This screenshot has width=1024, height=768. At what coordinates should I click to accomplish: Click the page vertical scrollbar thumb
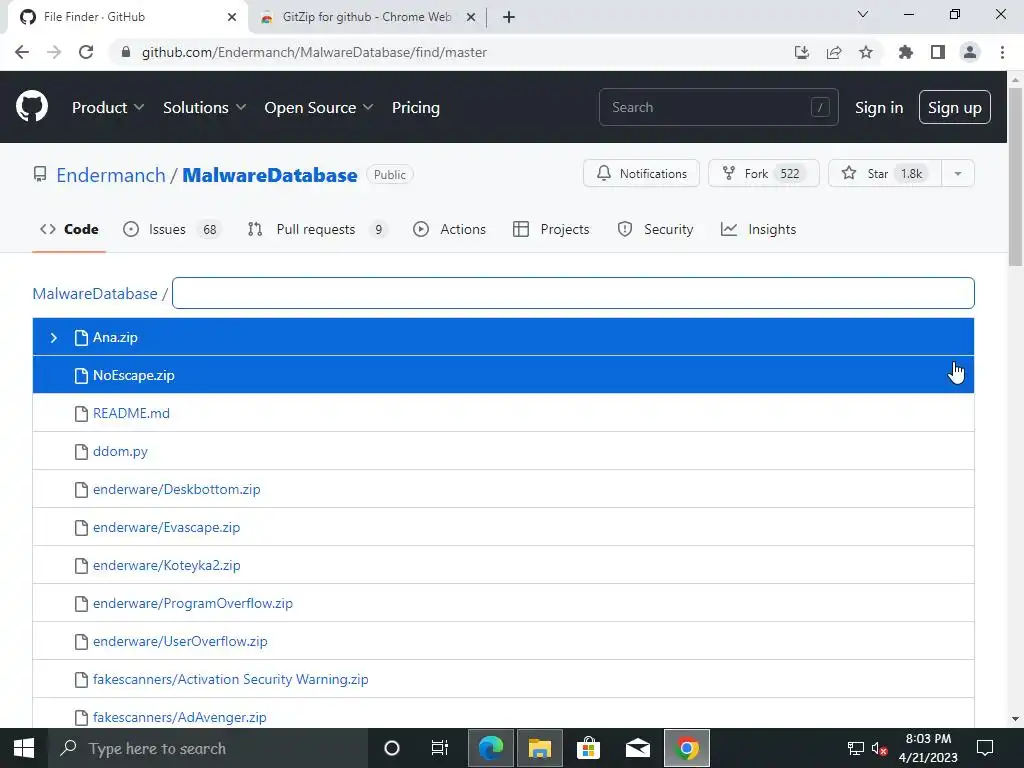(1015, 176)
